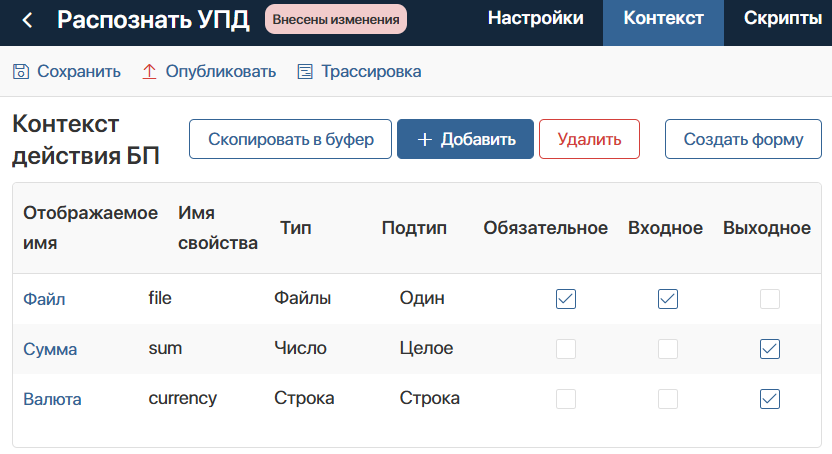Check Входное for the Сумма row
This screenshot has width=832, height=454.
668,349
